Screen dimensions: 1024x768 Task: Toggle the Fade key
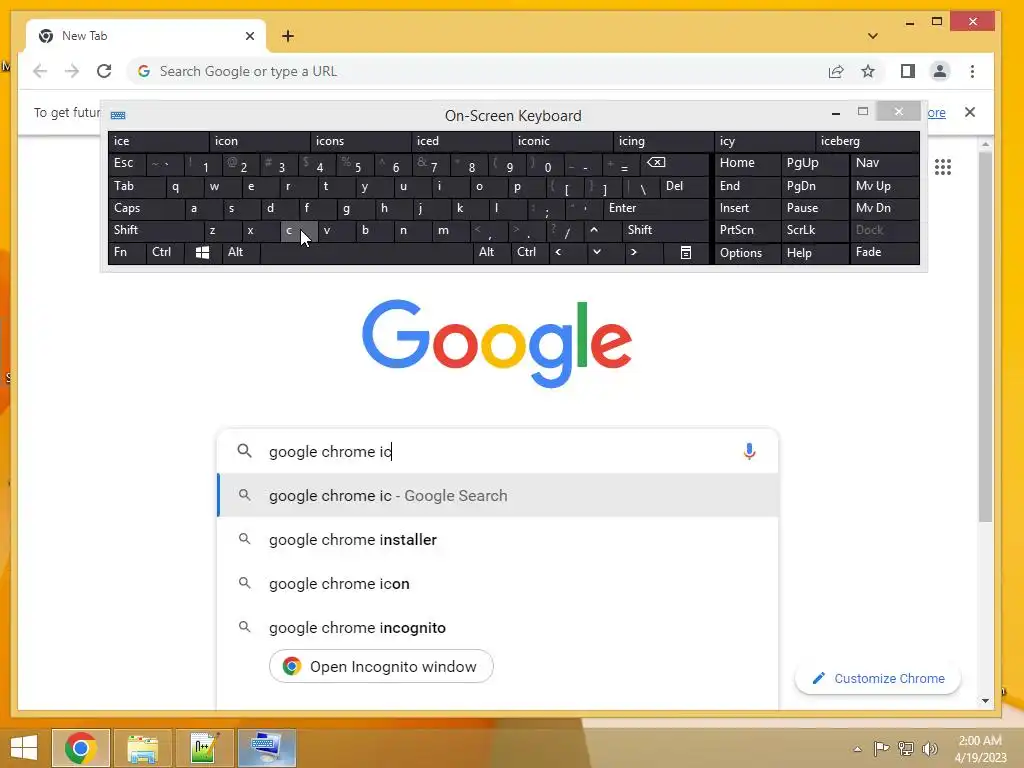pyautogui.click(x=885, y=253)
